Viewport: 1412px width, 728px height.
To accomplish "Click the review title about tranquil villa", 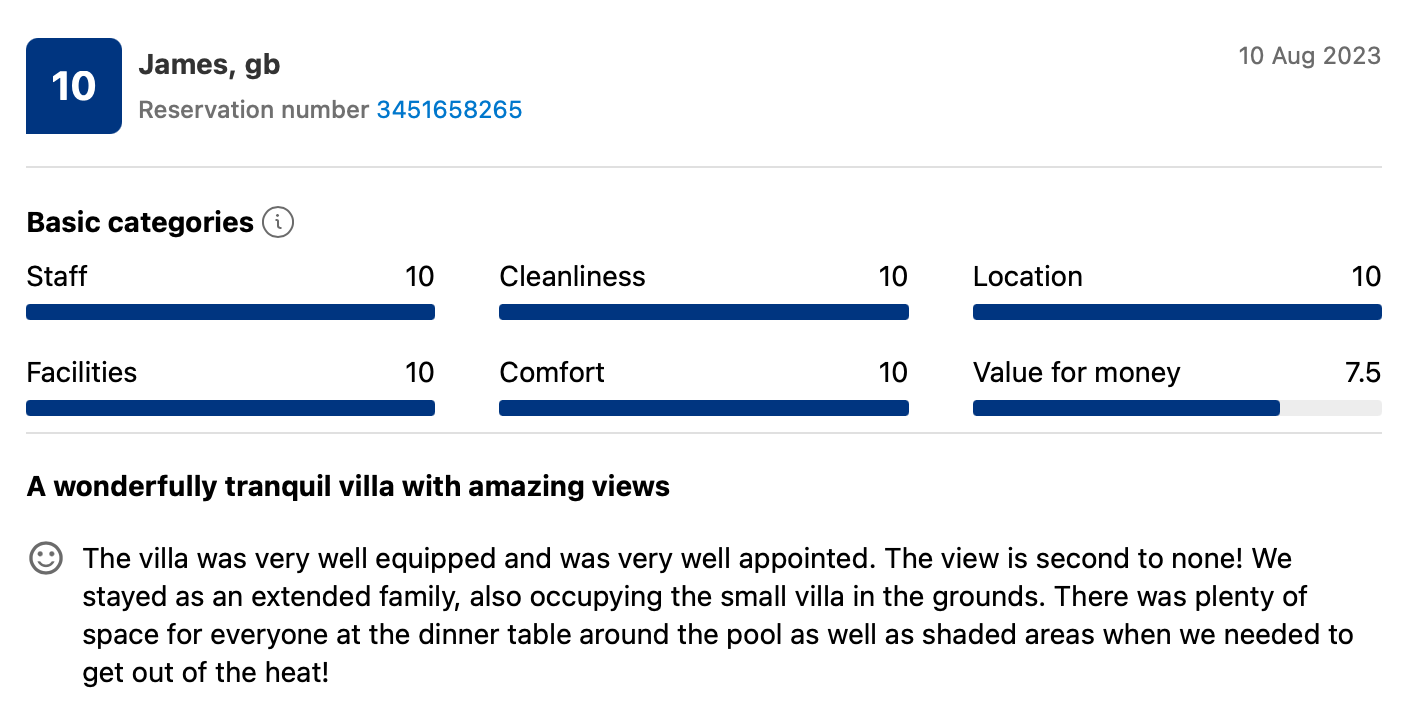I will [x=348, y=487].
